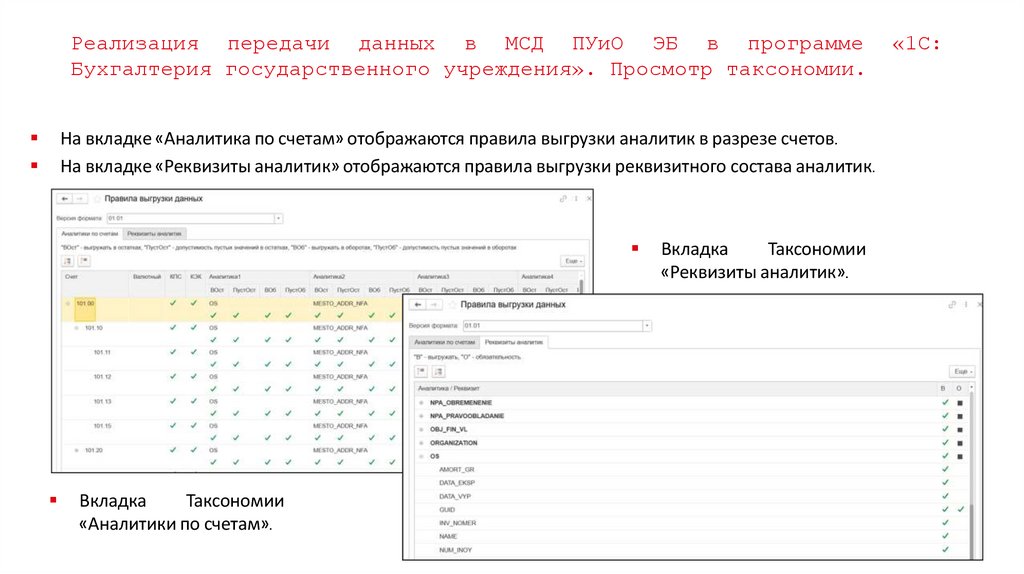The image size is (1024, 574).
Task: Toggle КПС checkmark in row 101.00
Action: 173,303
